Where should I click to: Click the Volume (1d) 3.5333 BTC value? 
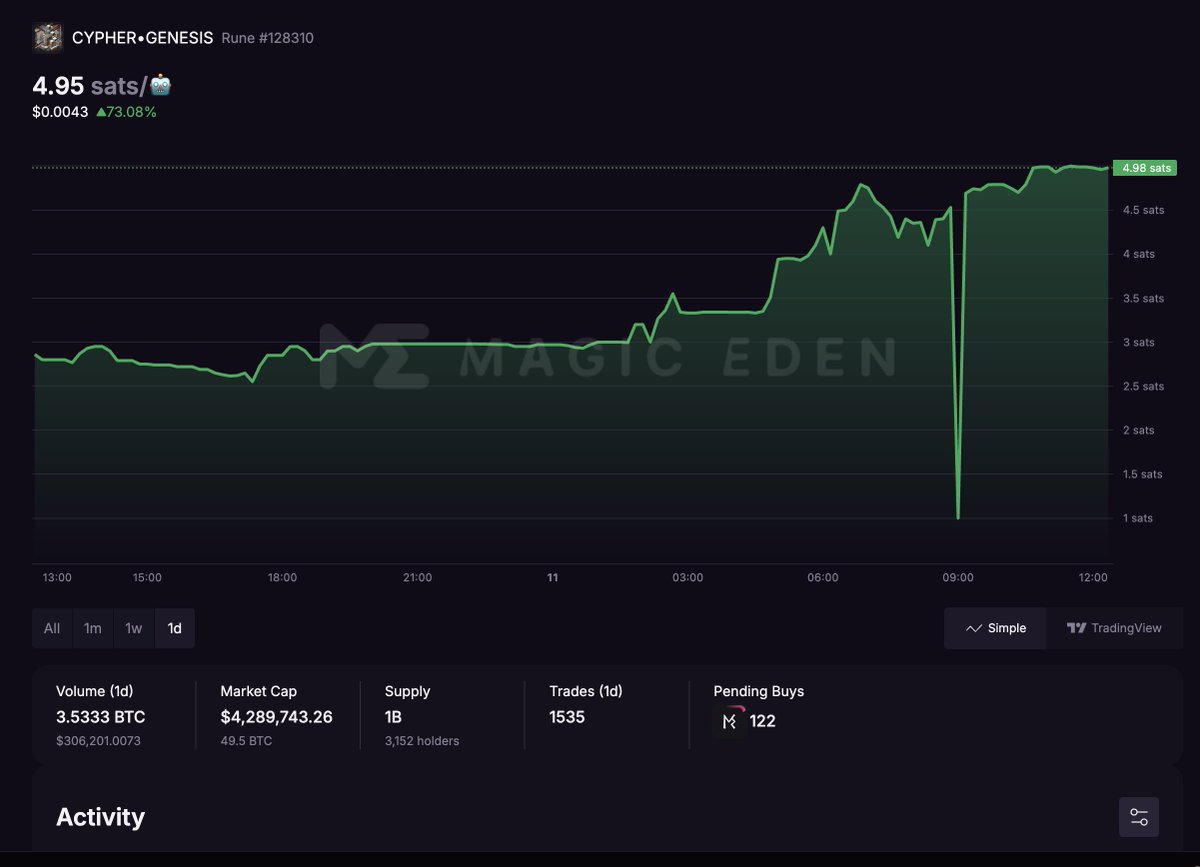click(x=100, y=717)
